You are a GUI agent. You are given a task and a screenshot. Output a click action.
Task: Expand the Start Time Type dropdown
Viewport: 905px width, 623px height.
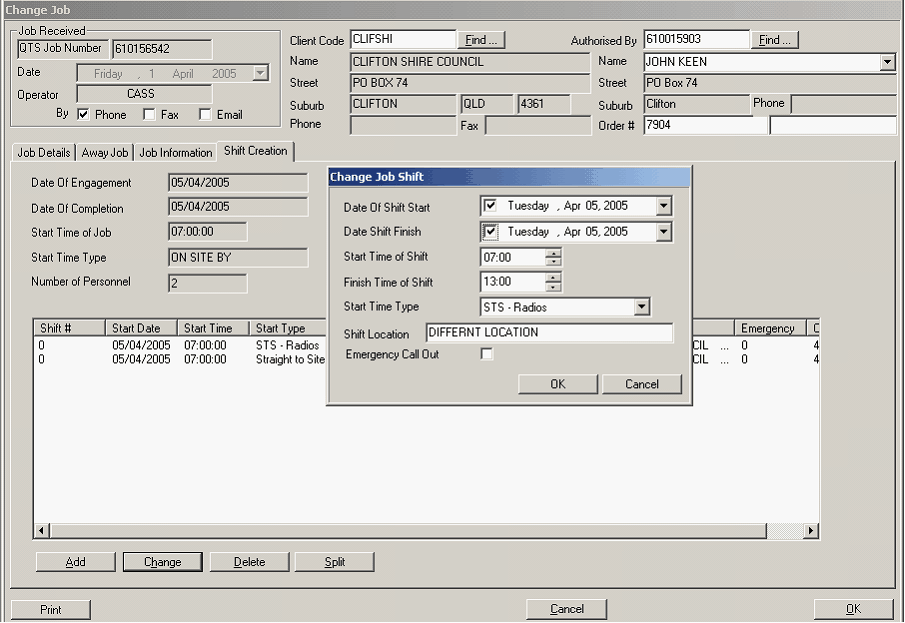click(x=642, y=307)
